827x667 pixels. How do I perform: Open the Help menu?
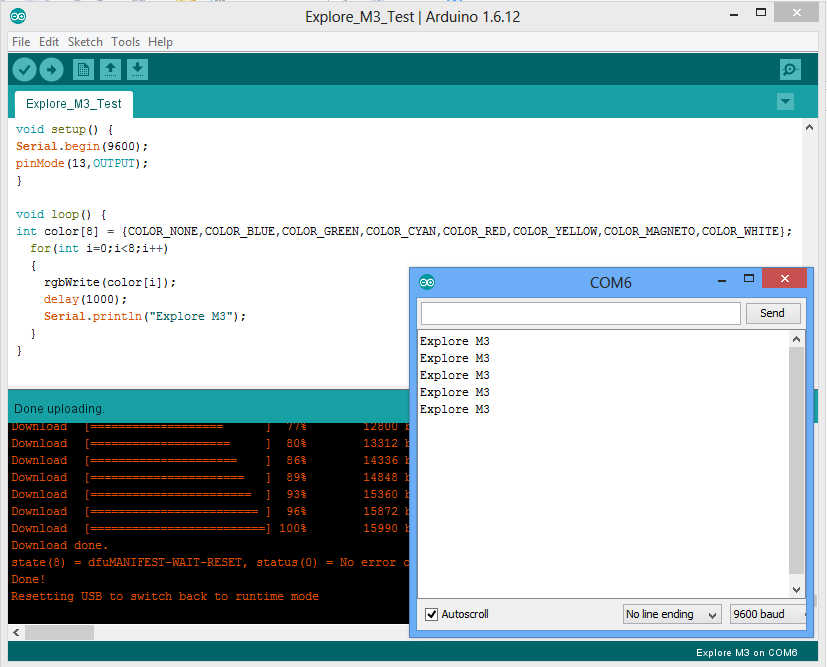[160, 42]
